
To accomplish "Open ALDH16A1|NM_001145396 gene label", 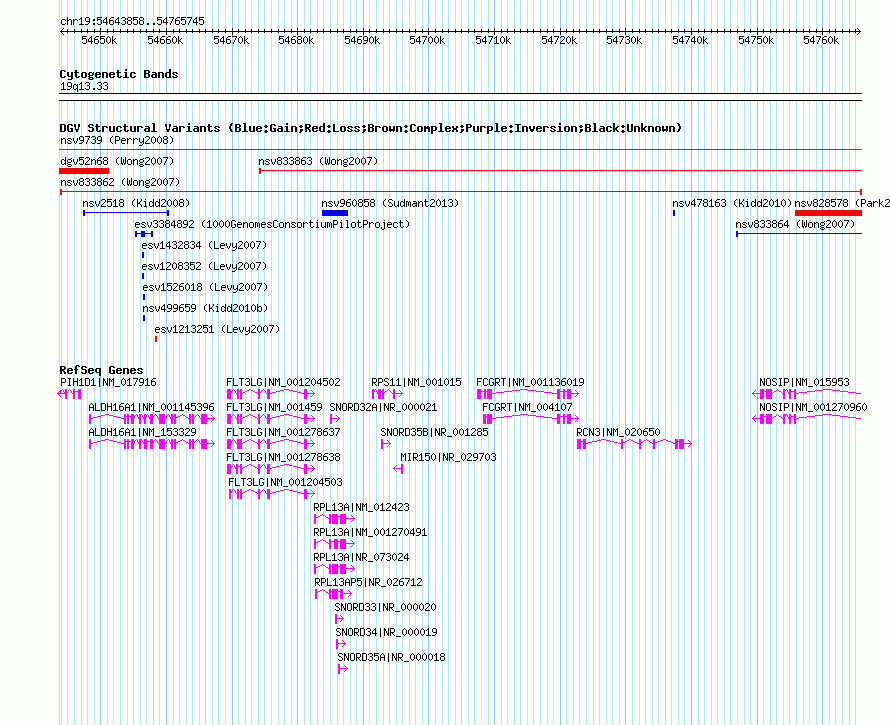I will tap(152, 408).
